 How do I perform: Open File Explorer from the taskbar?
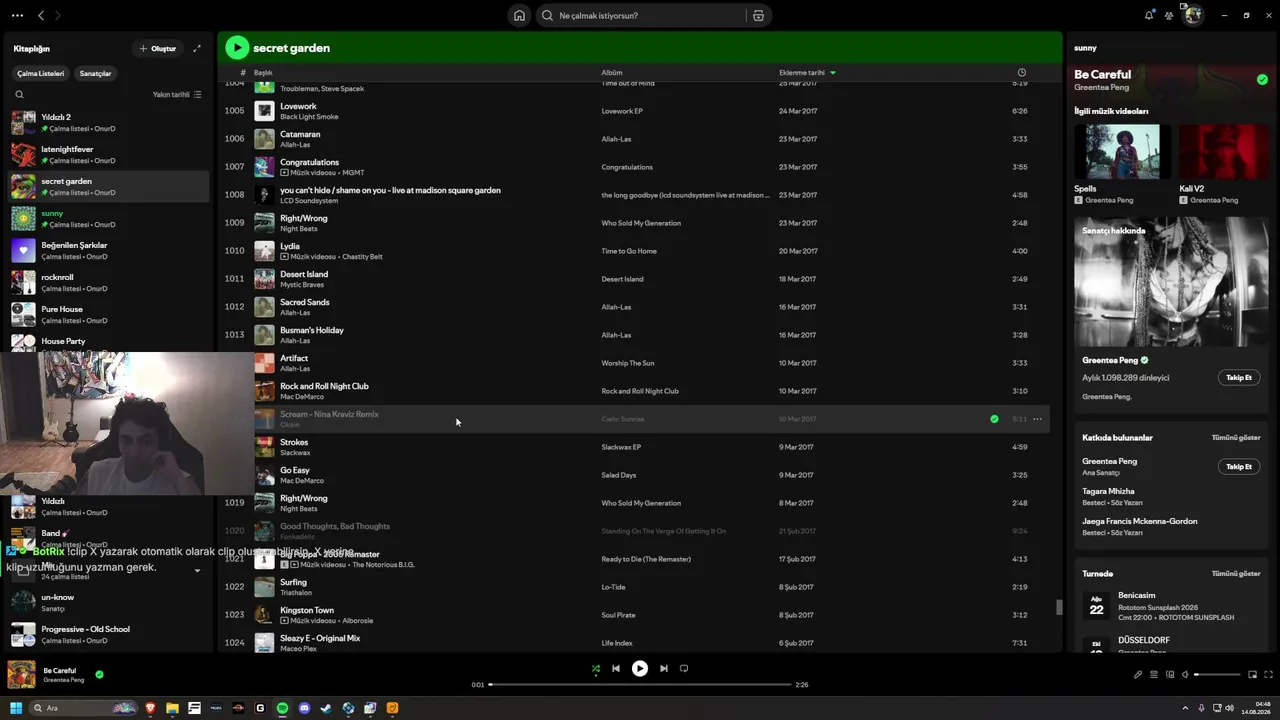click(172, 708)
